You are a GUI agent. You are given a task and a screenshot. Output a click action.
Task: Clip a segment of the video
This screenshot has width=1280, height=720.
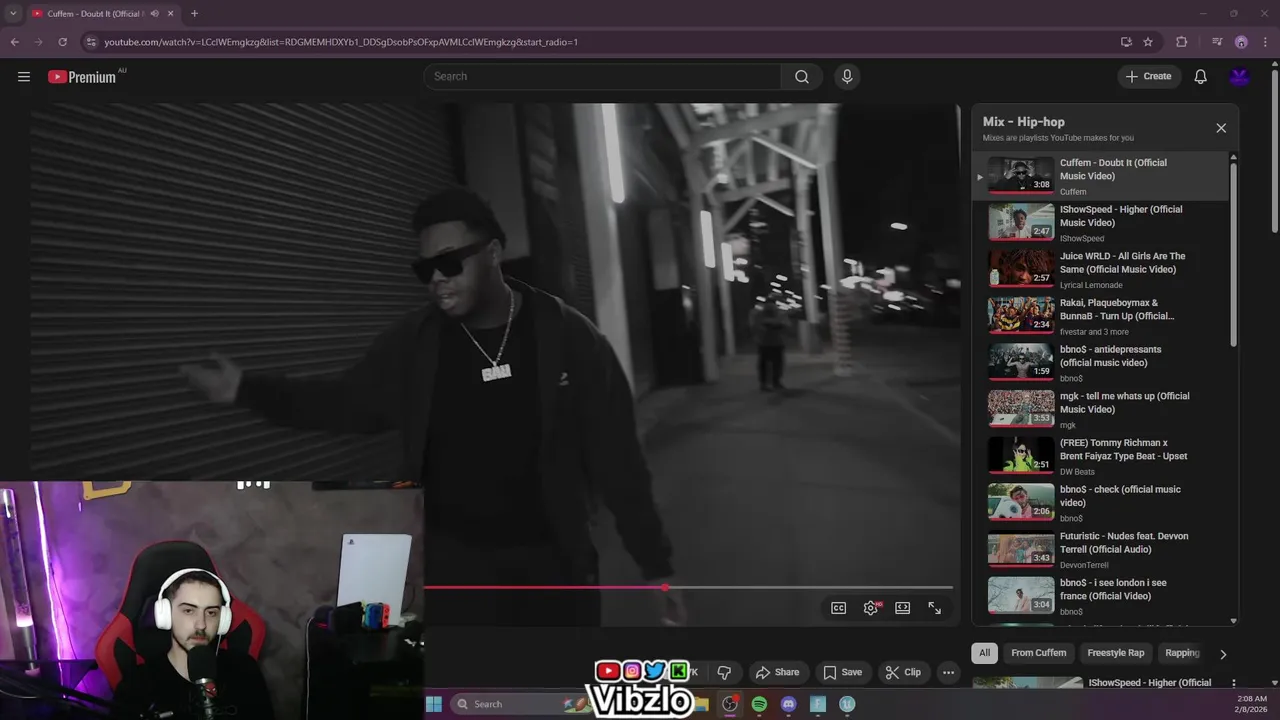click(903, 672)
